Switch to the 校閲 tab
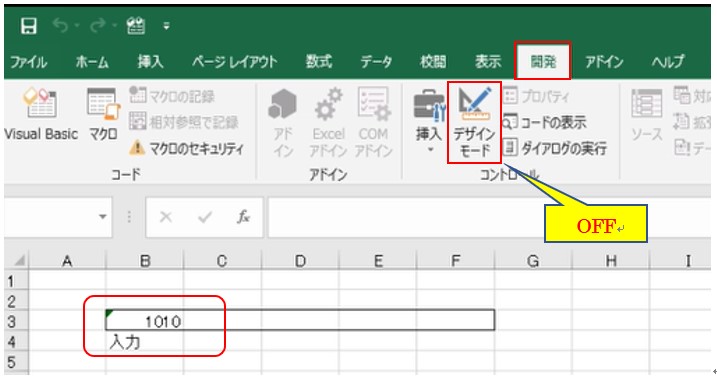 pyautogui.click(x=433, y=62)
